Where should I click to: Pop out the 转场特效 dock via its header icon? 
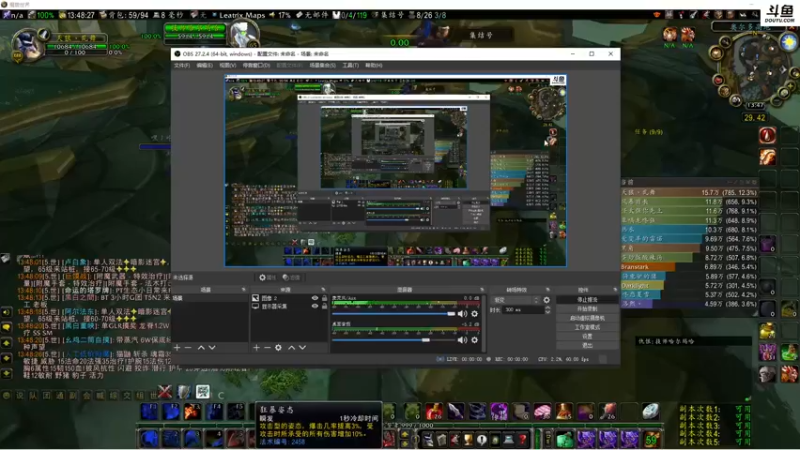[548, 290]
